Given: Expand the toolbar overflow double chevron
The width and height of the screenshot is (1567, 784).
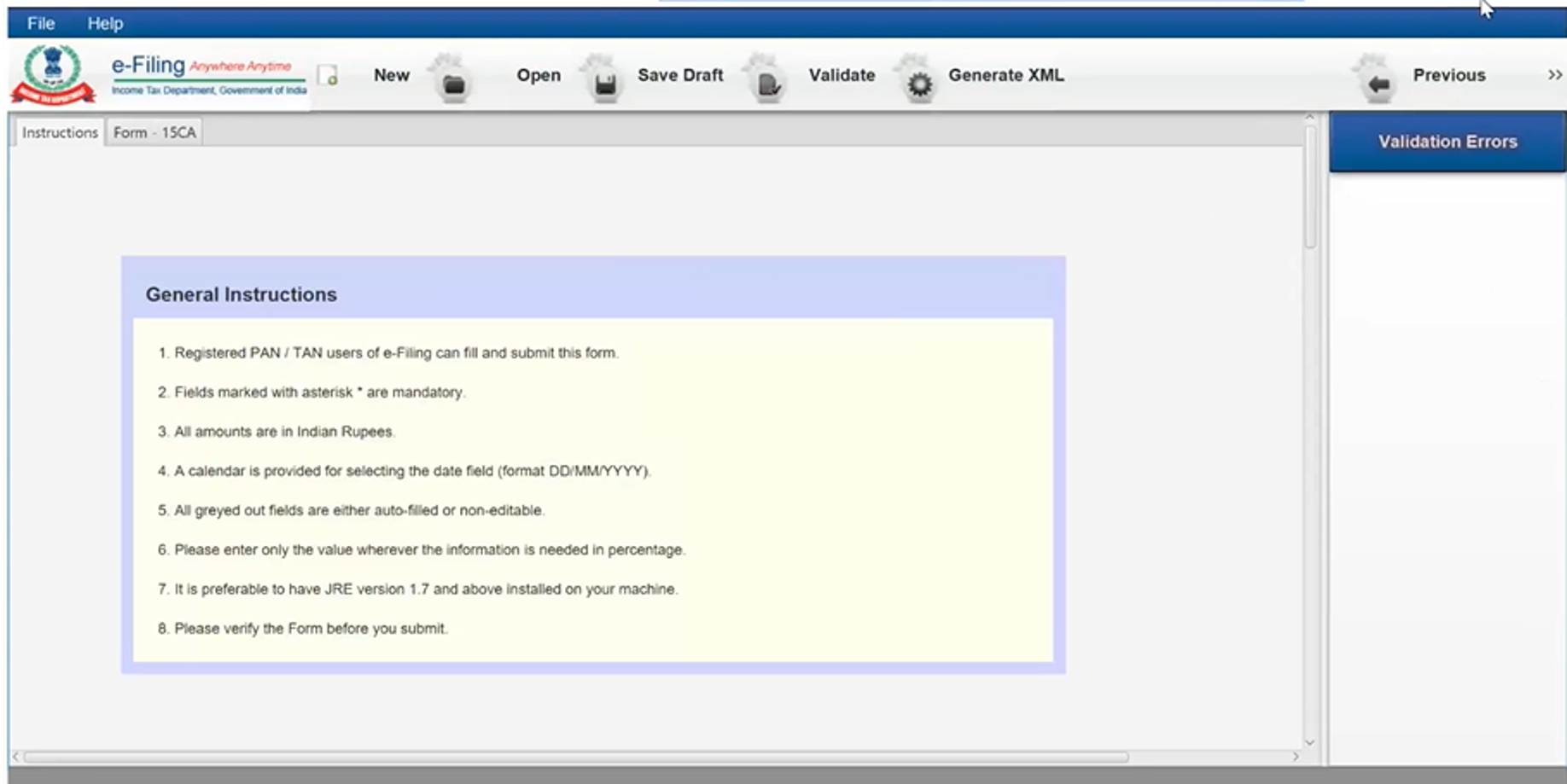Looking at the screenshot, I should 1554,75.
